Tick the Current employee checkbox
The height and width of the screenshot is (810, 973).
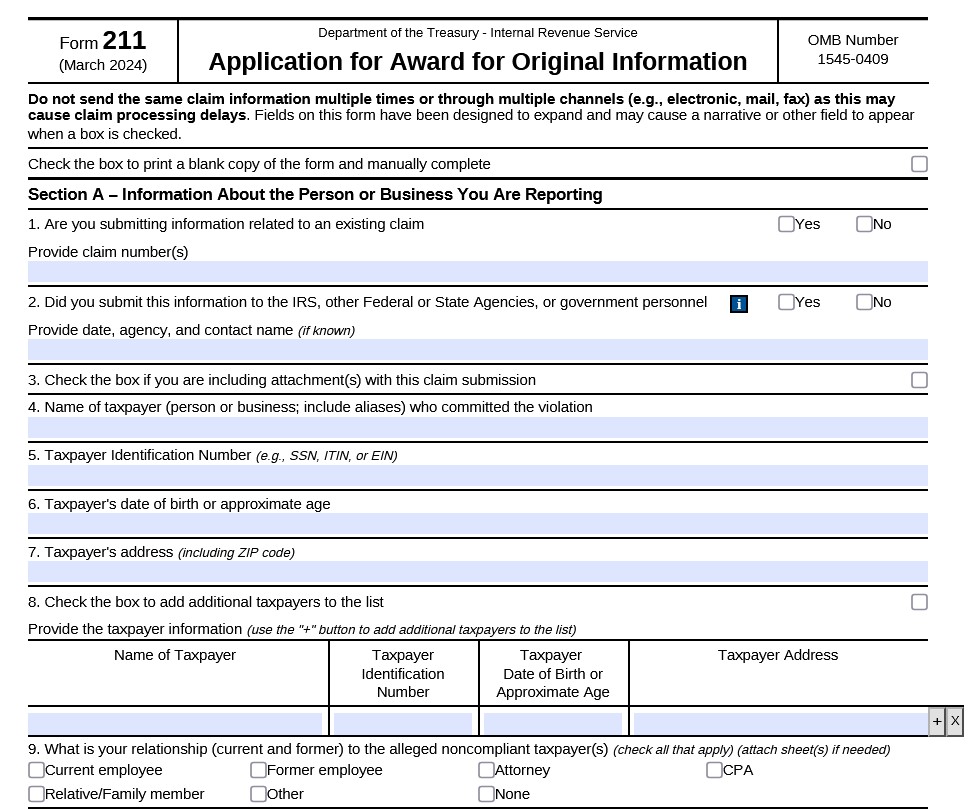click(x=37, y=770)
